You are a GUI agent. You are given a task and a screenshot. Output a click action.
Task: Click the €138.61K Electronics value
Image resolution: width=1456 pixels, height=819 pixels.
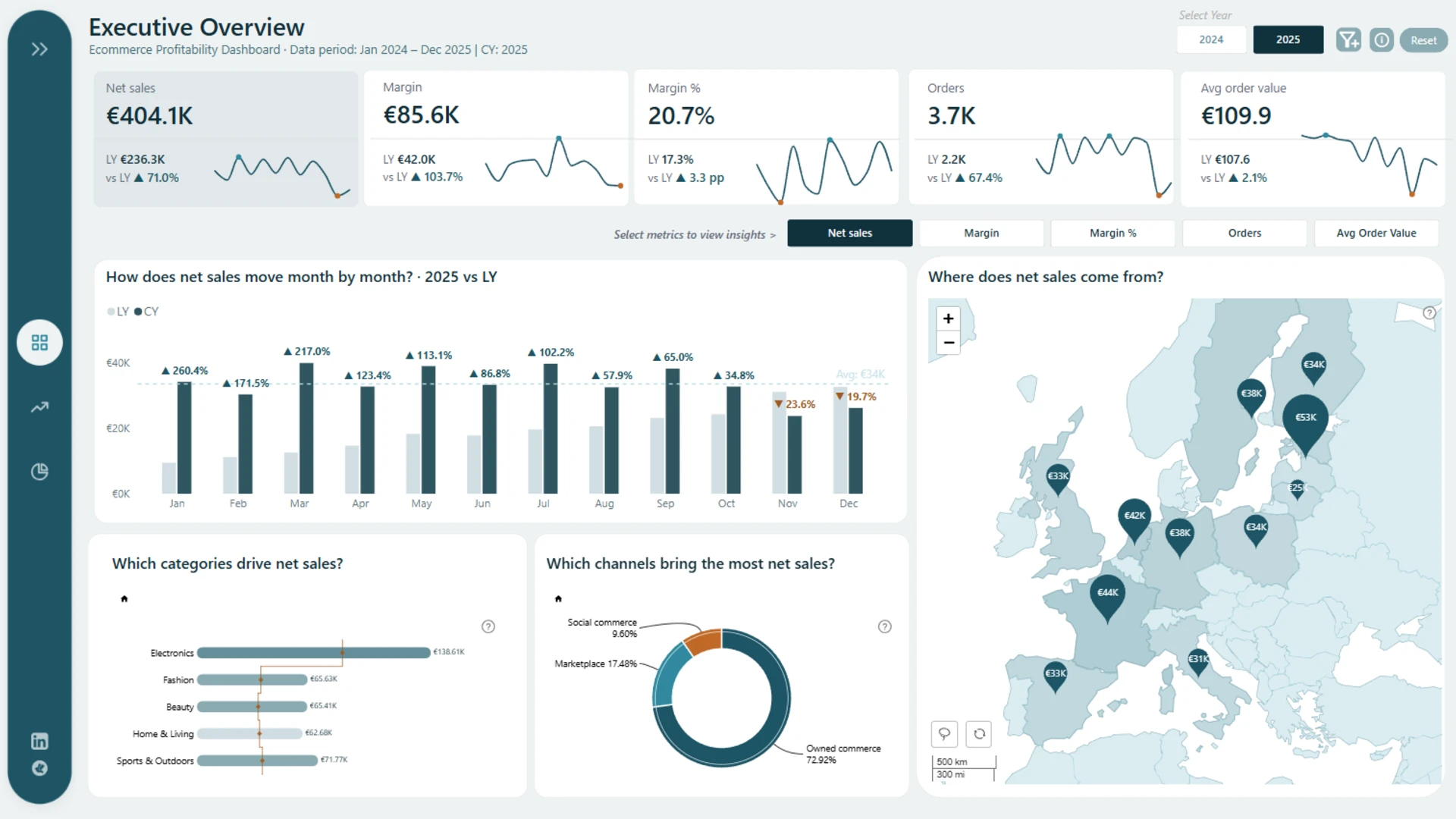[x=449, y=652]
